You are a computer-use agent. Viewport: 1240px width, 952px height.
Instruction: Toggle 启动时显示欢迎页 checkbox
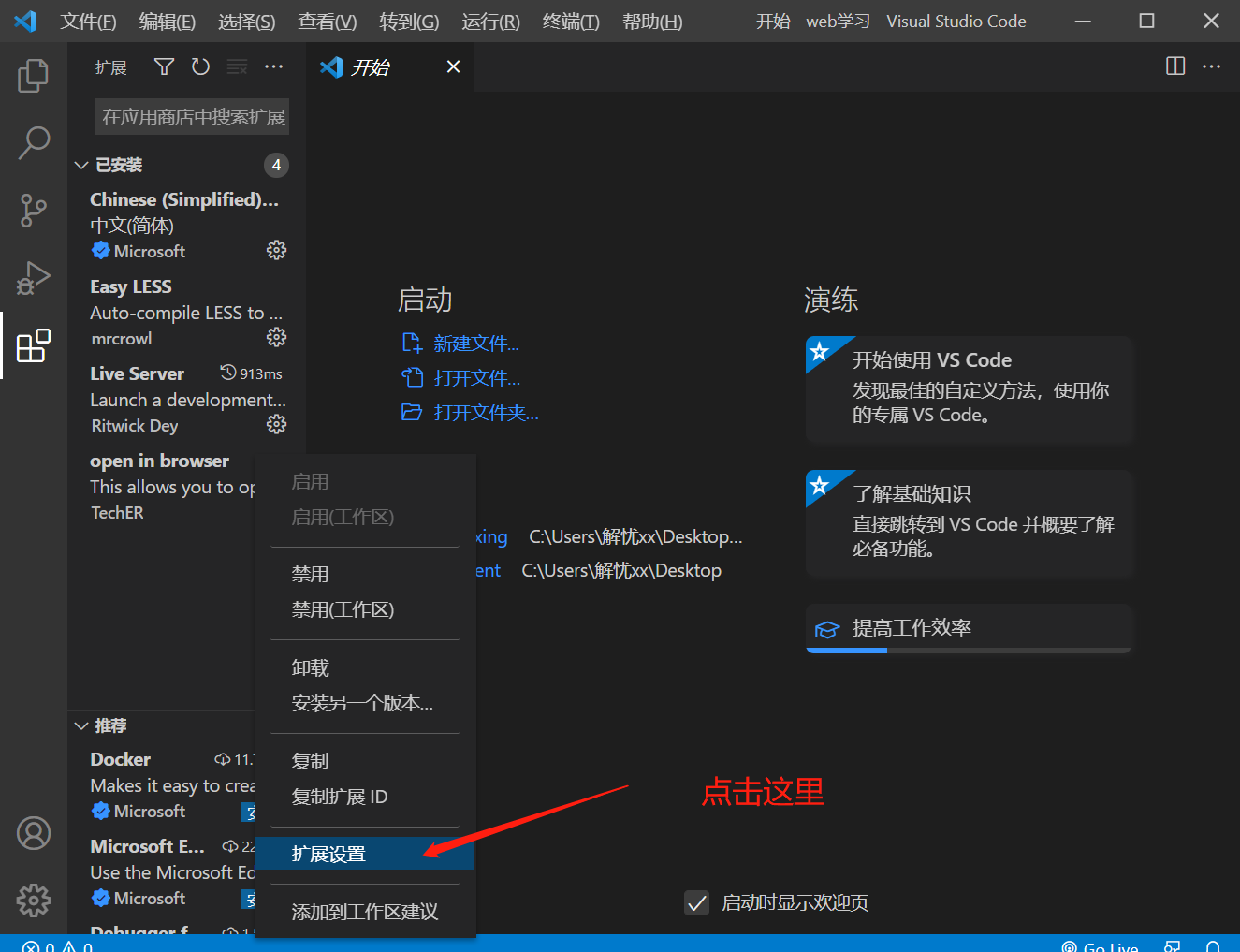pos(696,903)
